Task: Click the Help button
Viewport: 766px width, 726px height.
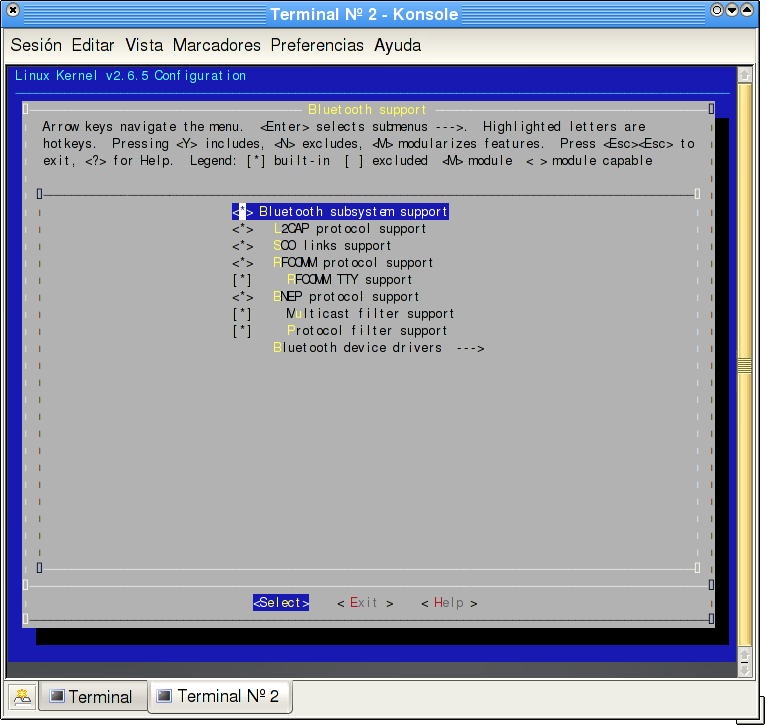Action: point(449,603)
